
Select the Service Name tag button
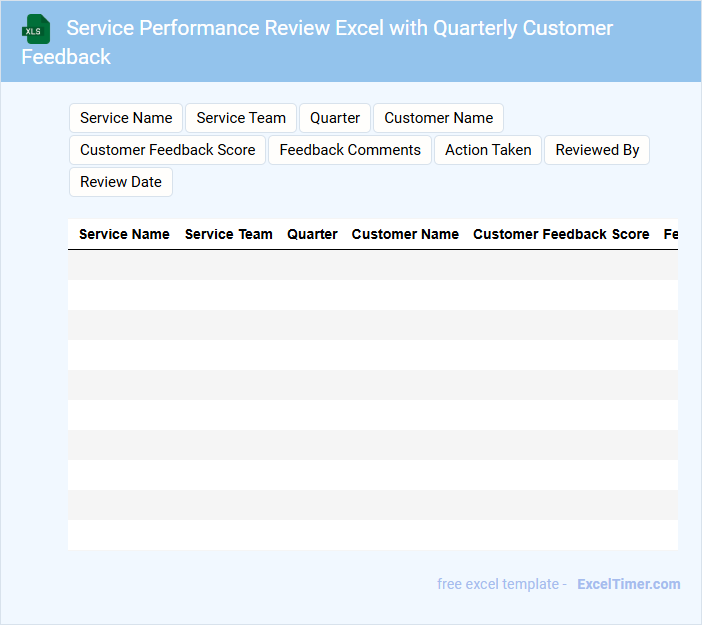coord(126,118)
